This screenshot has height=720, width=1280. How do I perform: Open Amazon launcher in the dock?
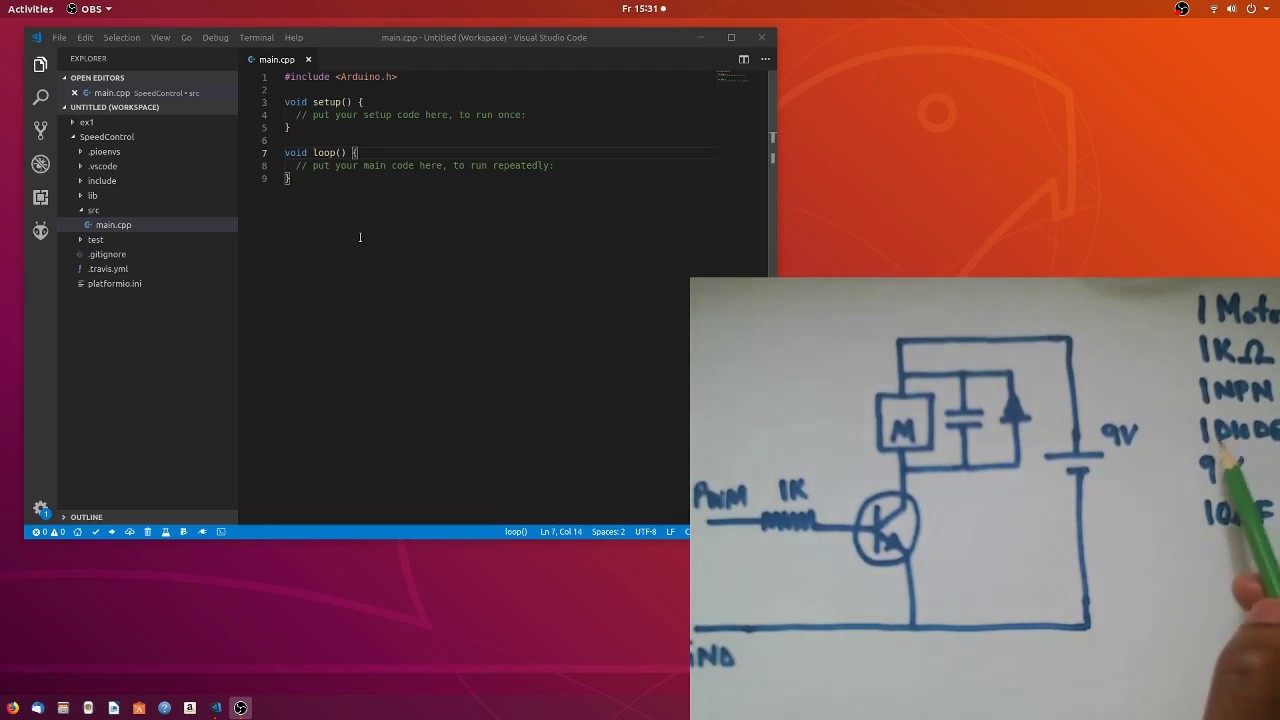coord(190,708)
